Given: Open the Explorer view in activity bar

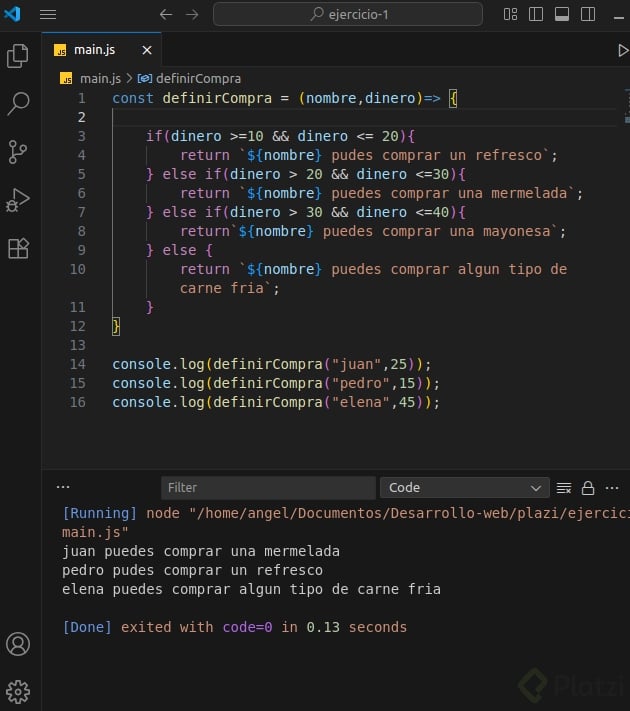Looking at the screenshot, I should click(x=18, y=56).
